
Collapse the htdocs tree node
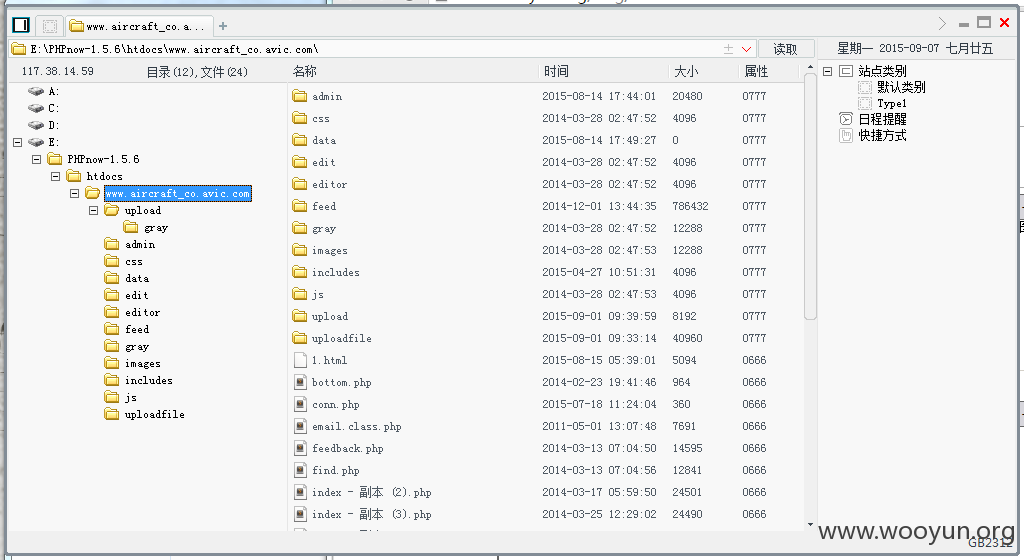(56, 176)
